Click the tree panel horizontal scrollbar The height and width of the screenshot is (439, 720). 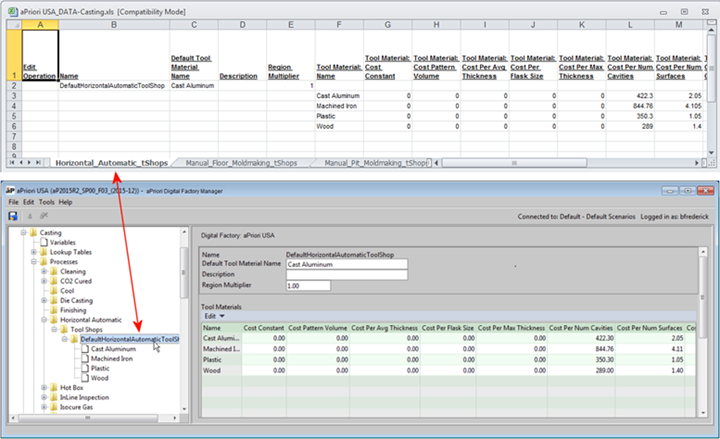tap(88, 418)
